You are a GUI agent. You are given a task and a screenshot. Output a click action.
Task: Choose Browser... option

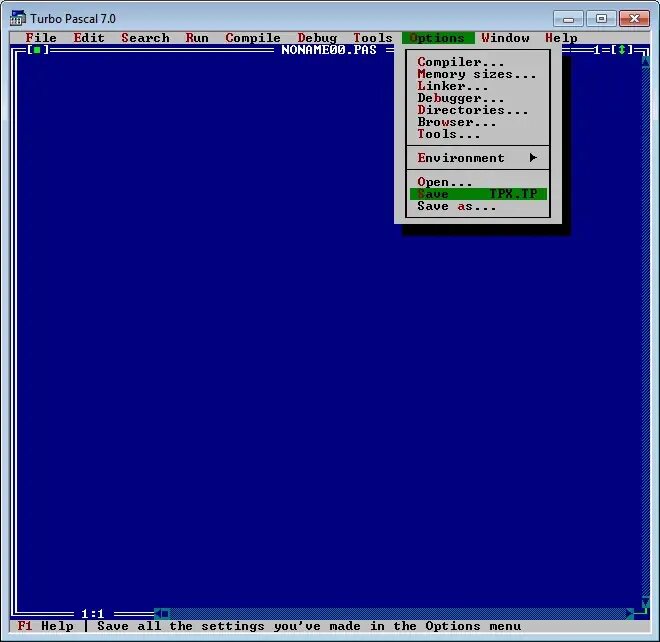[x=478, y=122]
